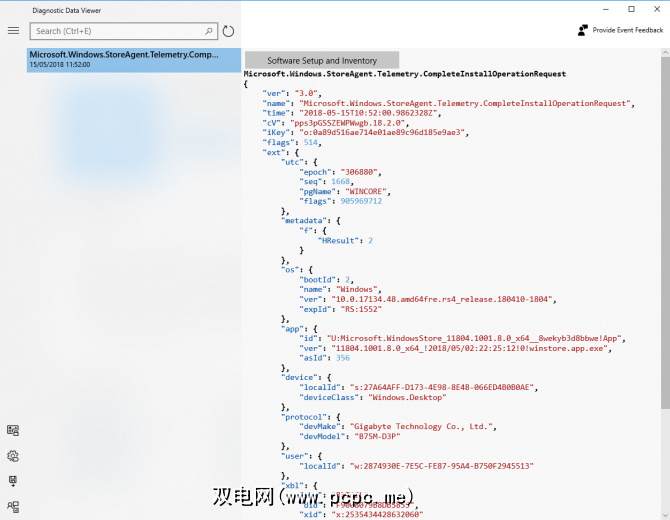Click the event title CompleteInstallOperationRequest heading
Screen dimensions: 670x520
[x=405, y=74]
